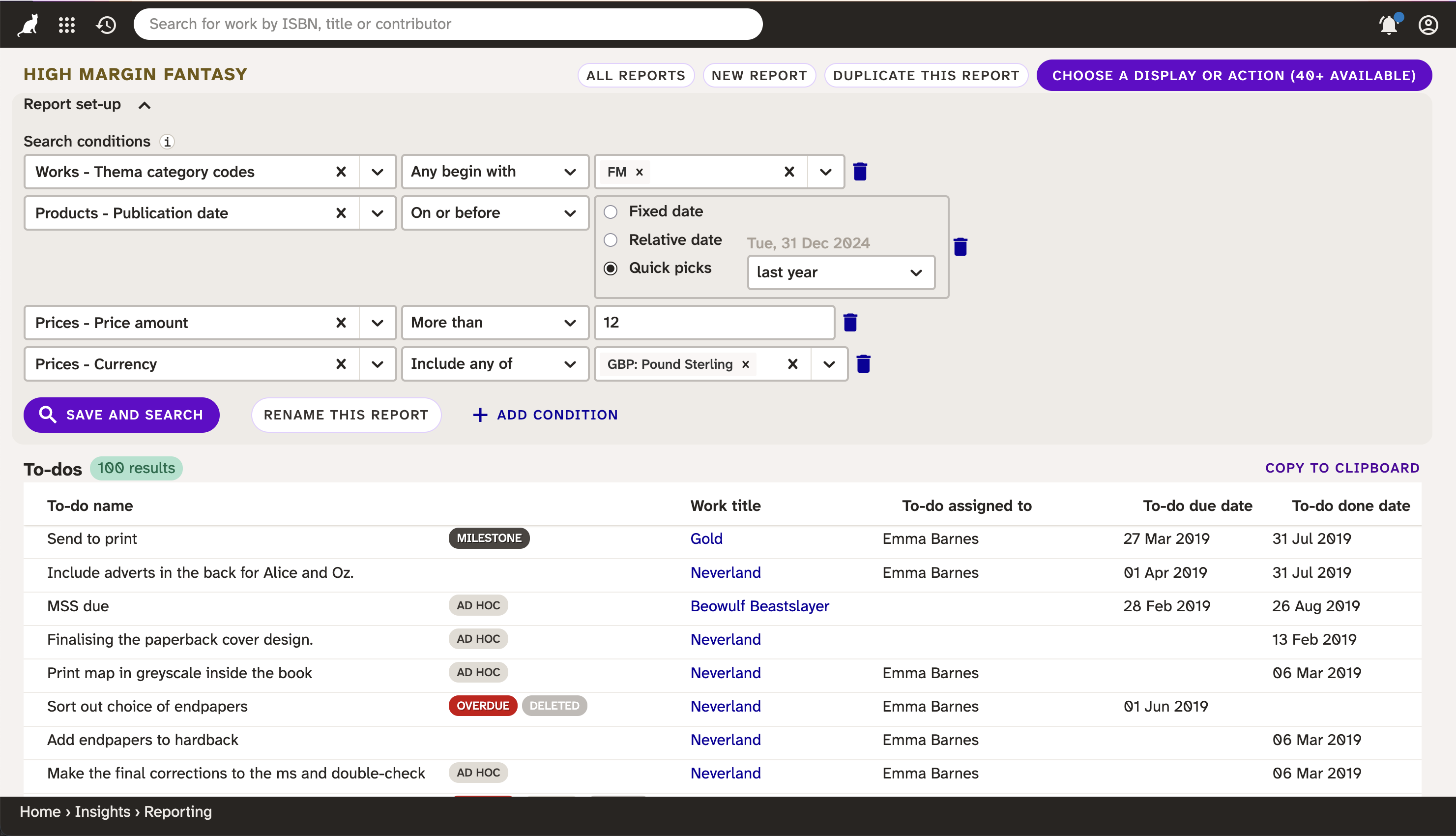Open the recent history clock icon

106,24
